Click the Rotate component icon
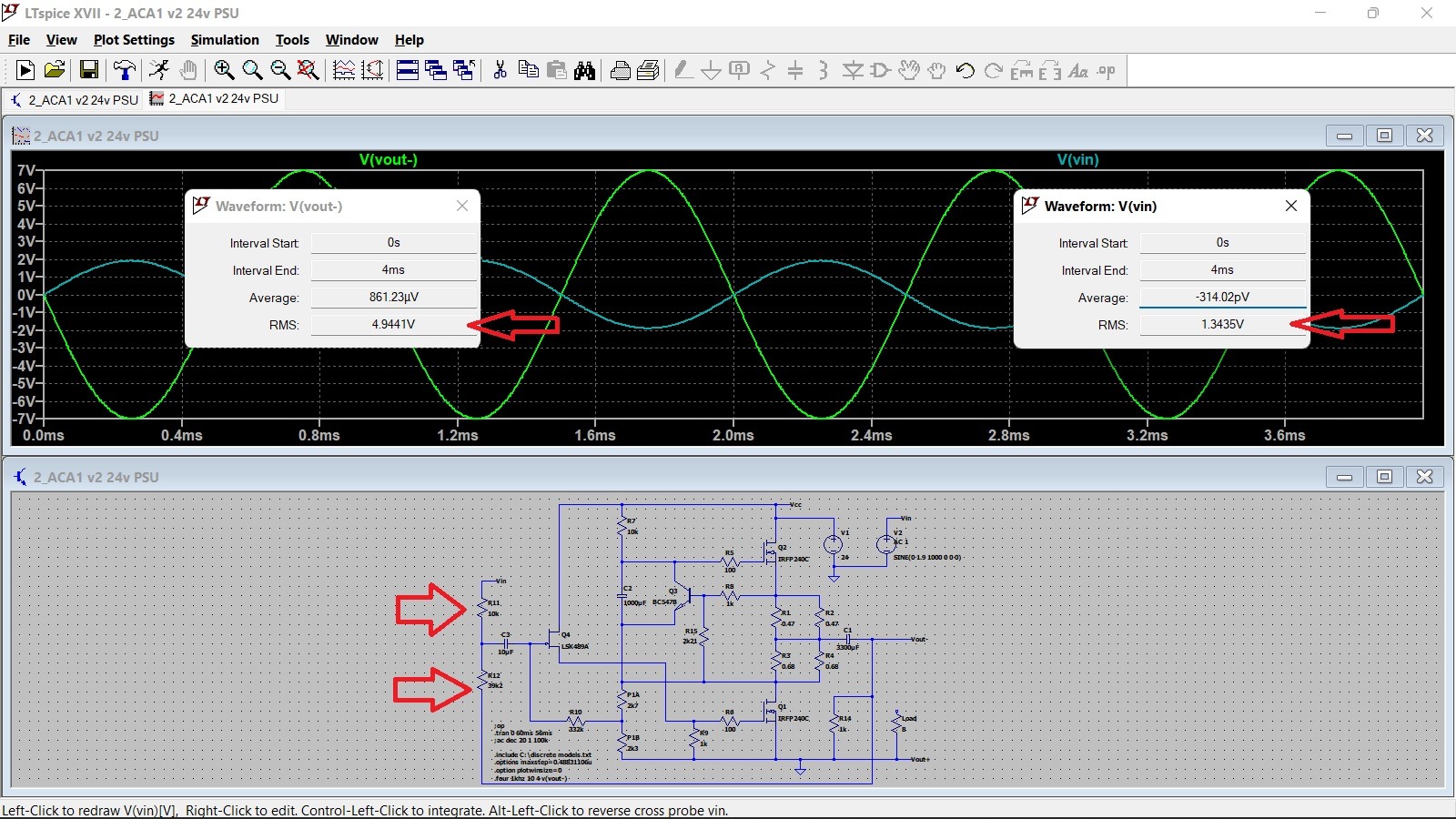Image resolution: width=1456 pixels, height=819 pixels. click(1022, 70)
